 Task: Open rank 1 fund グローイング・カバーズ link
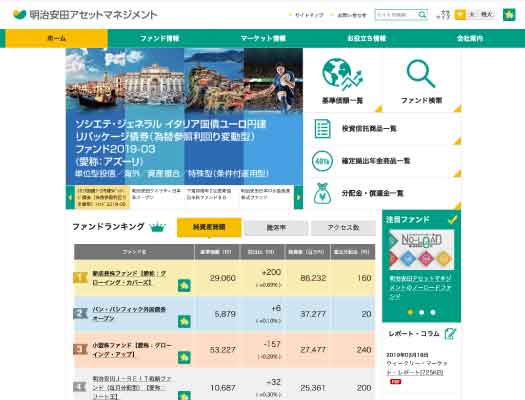129,278
